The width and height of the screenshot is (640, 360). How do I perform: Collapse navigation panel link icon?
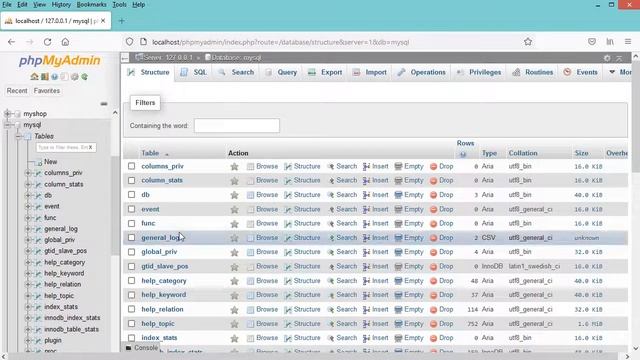[x=104, y=104]
